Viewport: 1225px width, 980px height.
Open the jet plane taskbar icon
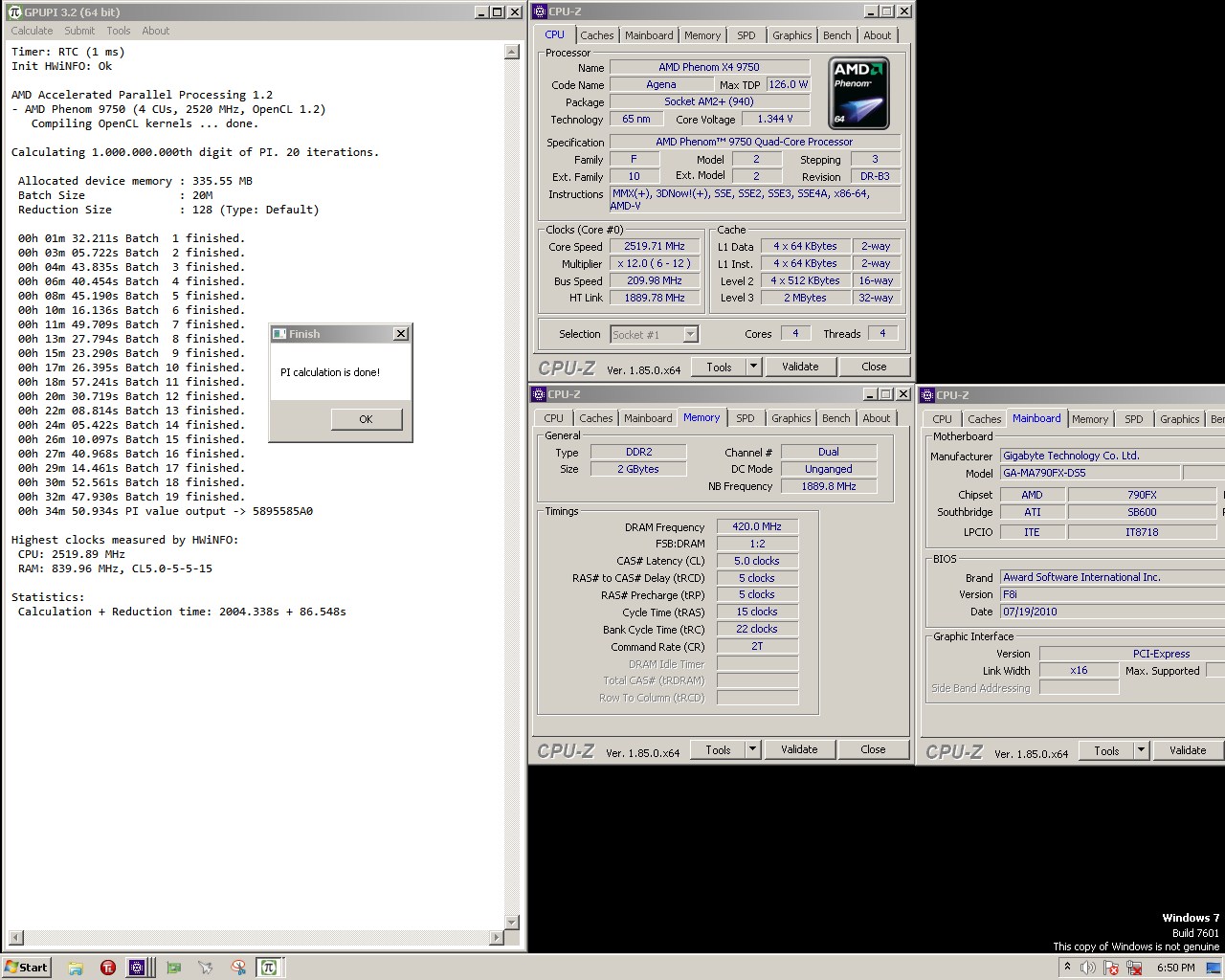[205, 968]
